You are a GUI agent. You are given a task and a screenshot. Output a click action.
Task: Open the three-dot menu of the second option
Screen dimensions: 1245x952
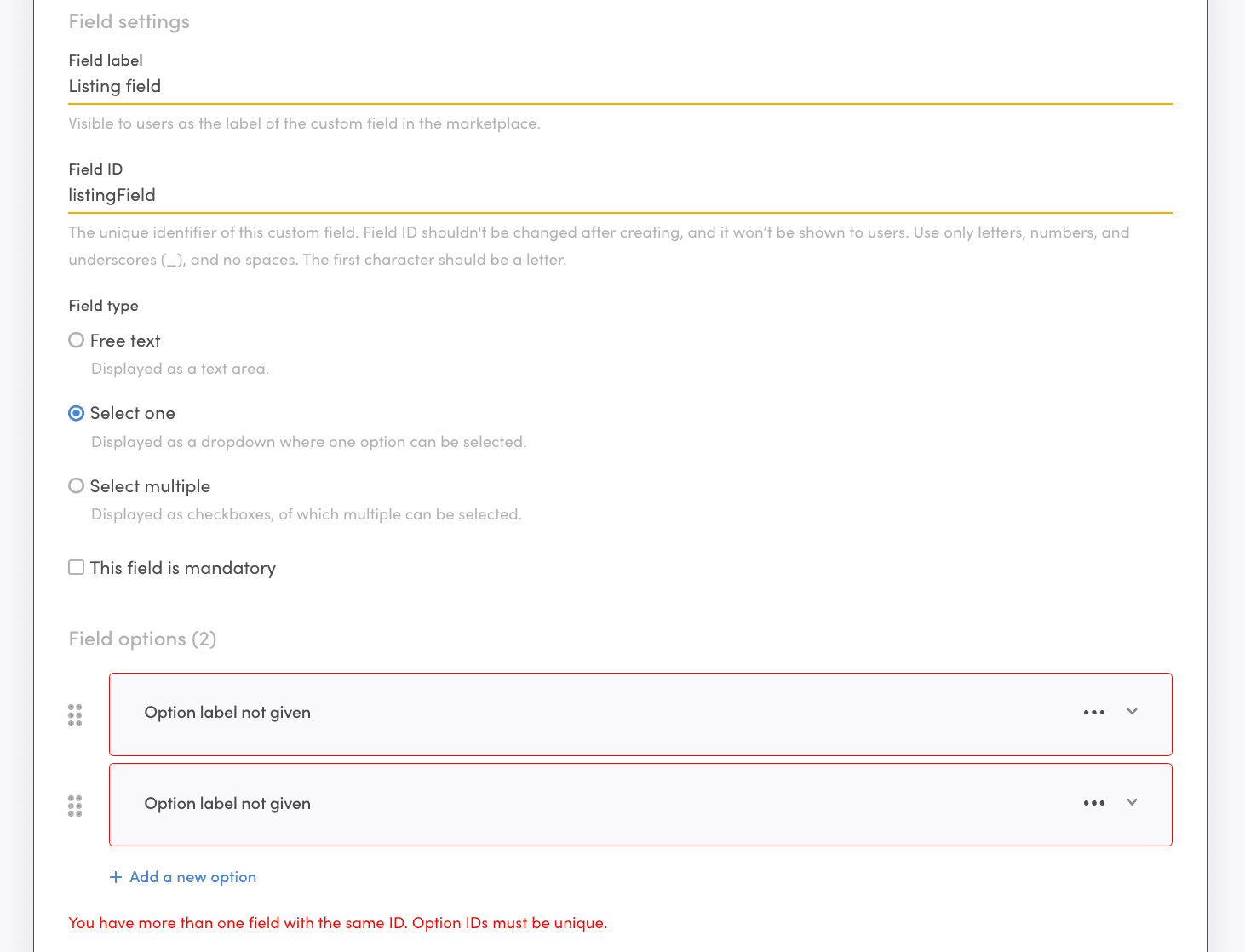[x=1093, y=804]
